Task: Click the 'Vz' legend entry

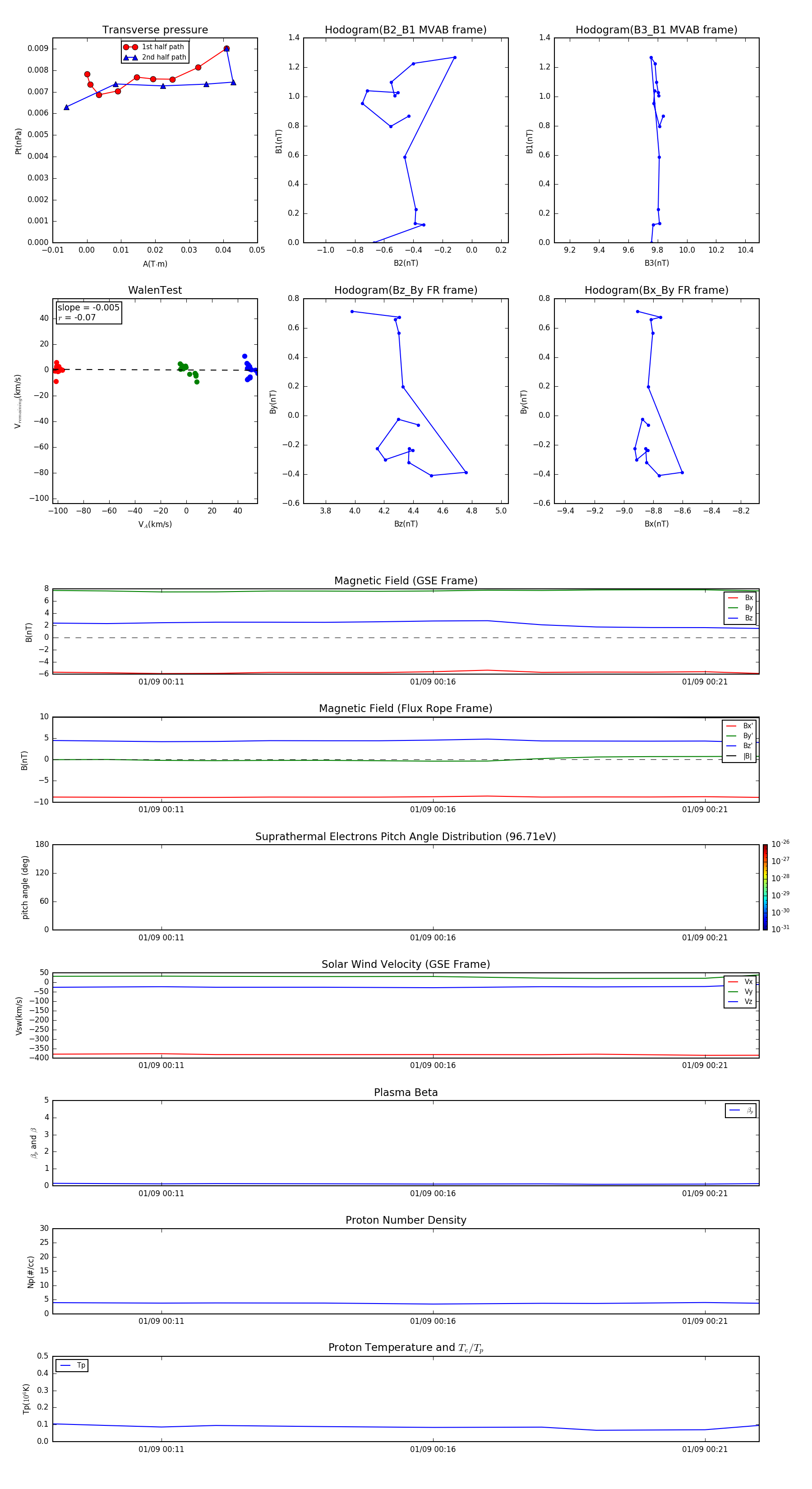Action: click(x=740, y=1002)
